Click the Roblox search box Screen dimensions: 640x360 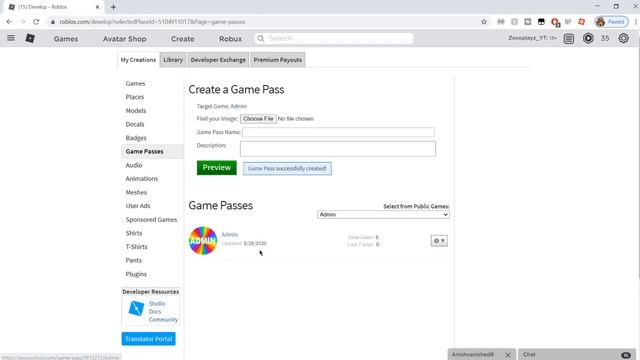tap(333, 38)
